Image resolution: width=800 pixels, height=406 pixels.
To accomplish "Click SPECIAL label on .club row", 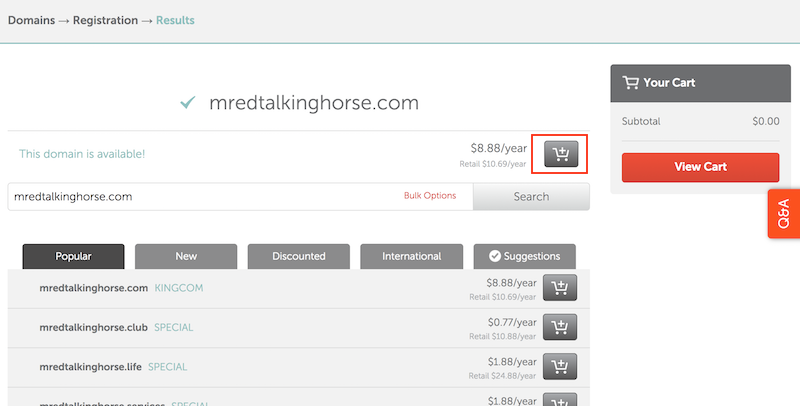I will pyautogui.click(x=173, y=327).
